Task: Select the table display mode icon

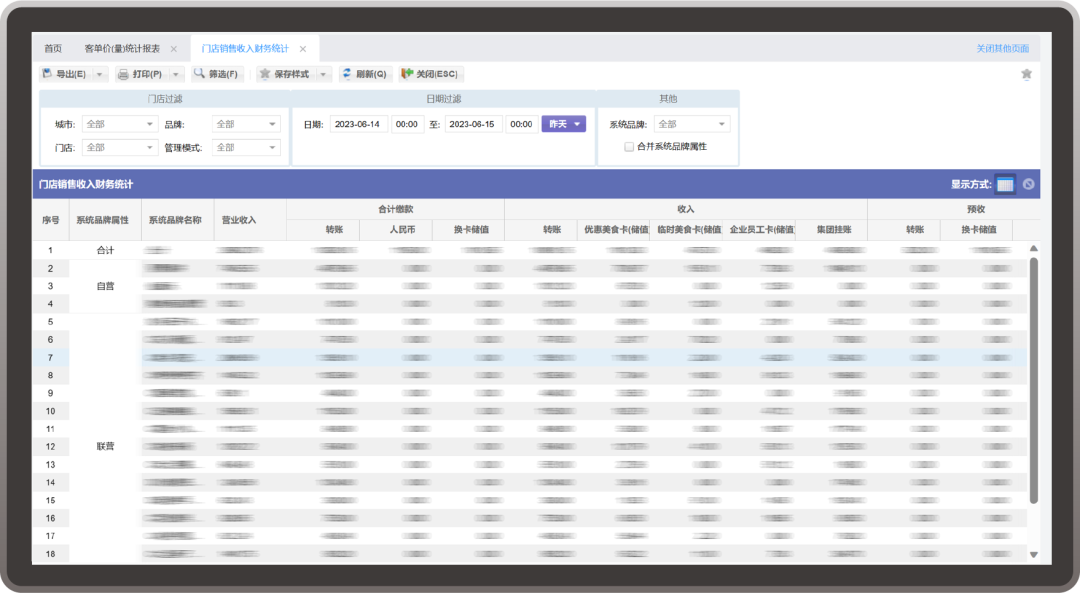Action: pyautogui.click(x=1005, y=185)
